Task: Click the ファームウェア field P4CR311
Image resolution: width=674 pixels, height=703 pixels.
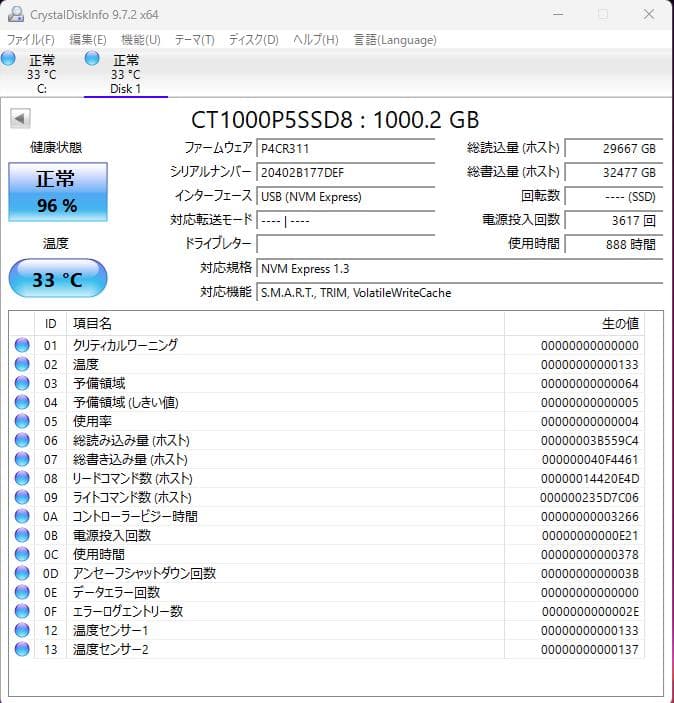Action: 346,148
